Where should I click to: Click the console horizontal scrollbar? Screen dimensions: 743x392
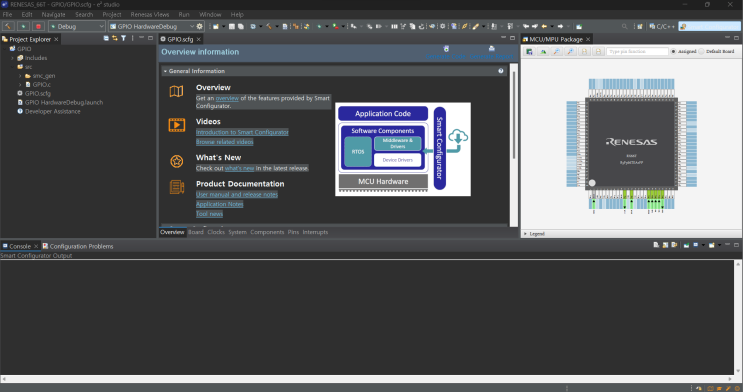pos(366,379)
